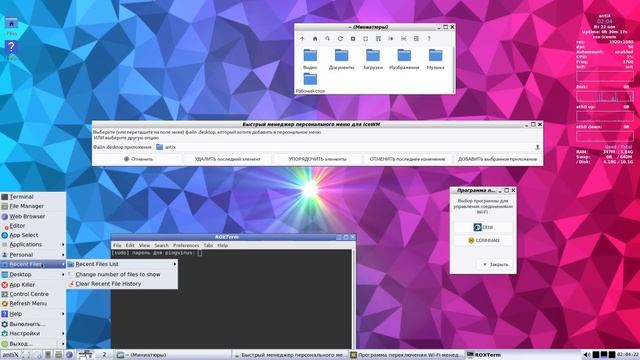Viewport: 640px width, 360px height.
Task: Open the Музыка folder
Action: coord(436,59)
